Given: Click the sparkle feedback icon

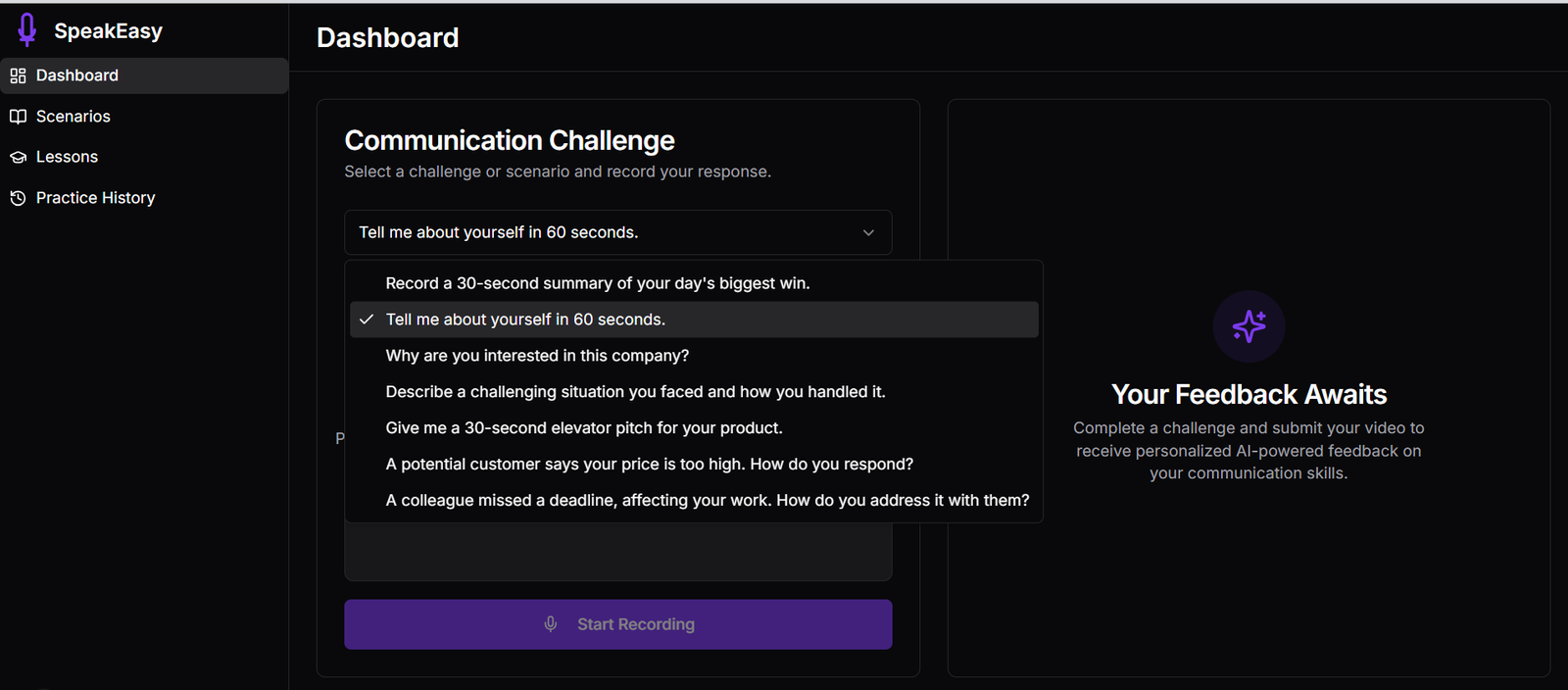Looking at the screenshot, I should click(1249, 326).
